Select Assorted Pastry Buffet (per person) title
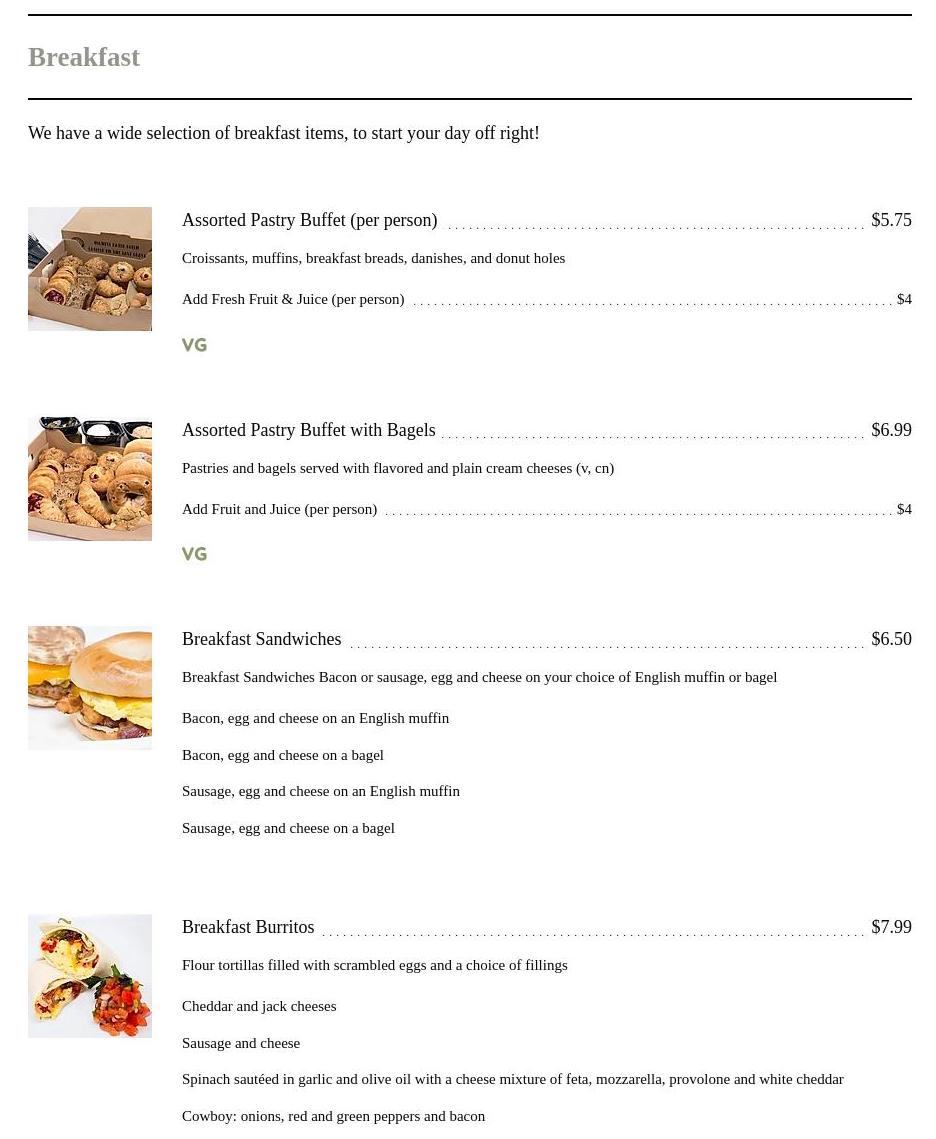The width and height of the screenshot is (936, 1139). coord(309,220)
